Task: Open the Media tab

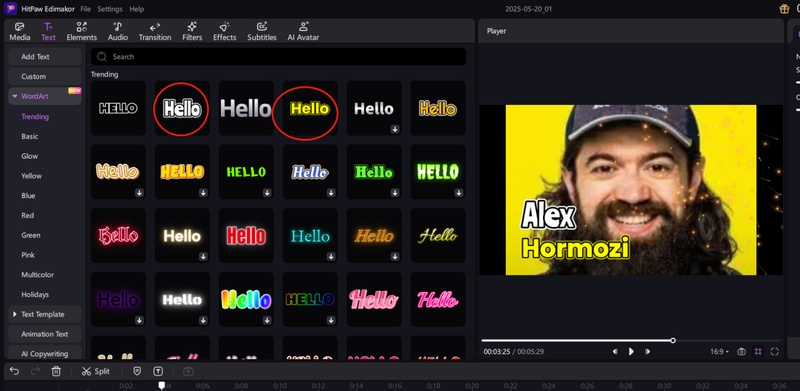Action: click(20, 32)
